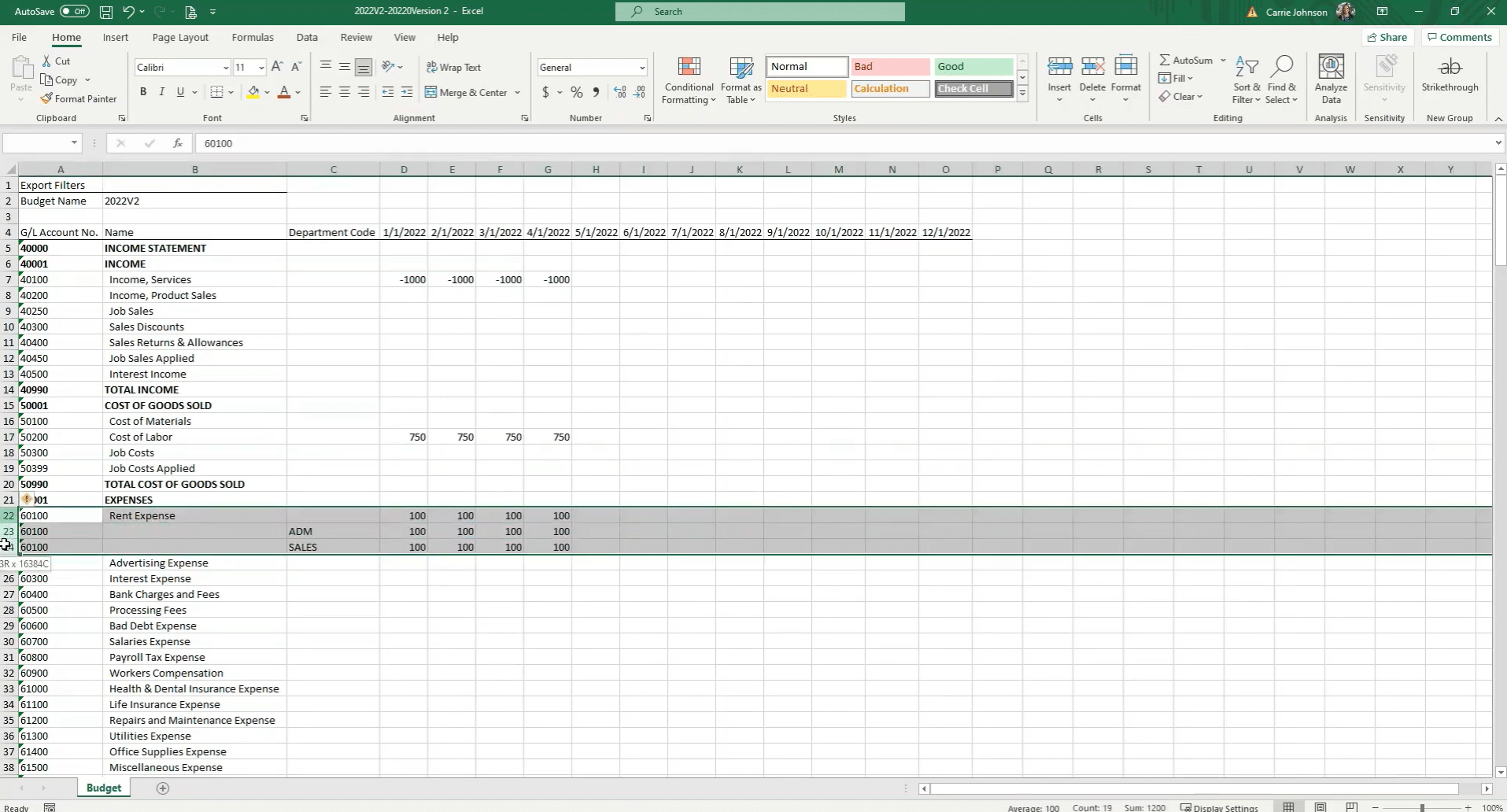Screen dimensions: 1507x812
Task: Expand the General number format dropdown
Action: click(x=642, y=68)
